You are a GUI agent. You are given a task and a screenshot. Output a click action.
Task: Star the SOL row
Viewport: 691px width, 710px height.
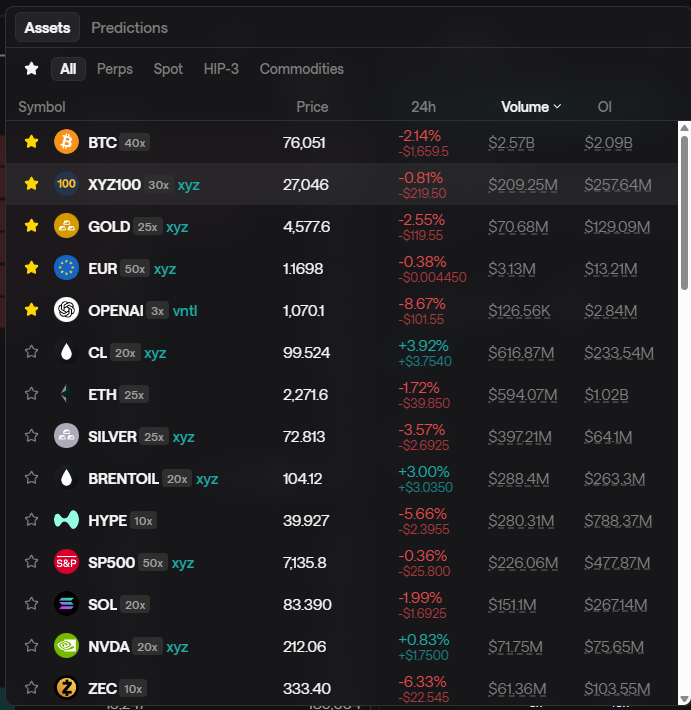pos(31,604)
